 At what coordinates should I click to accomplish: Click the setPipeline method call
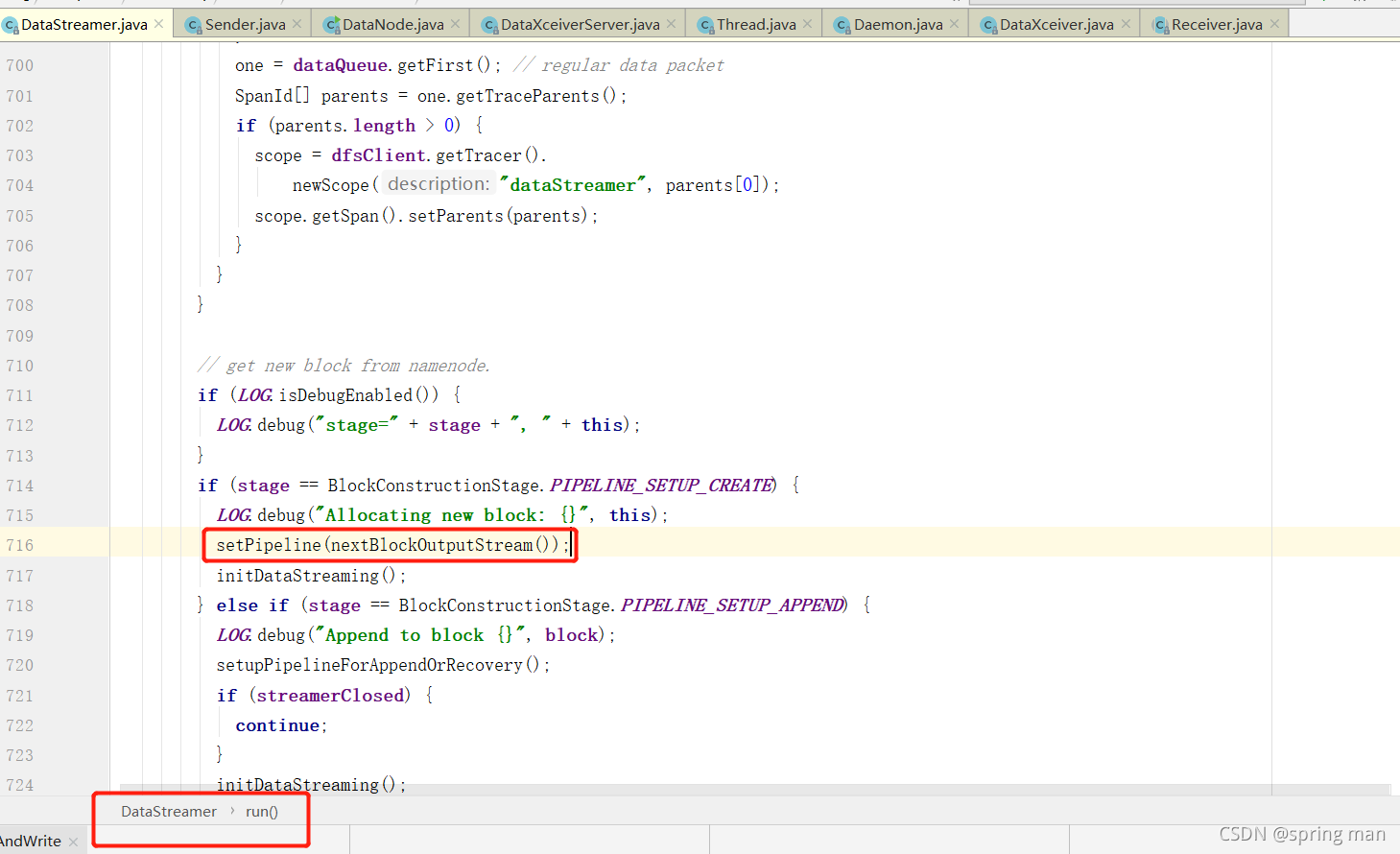click(269, 545)
